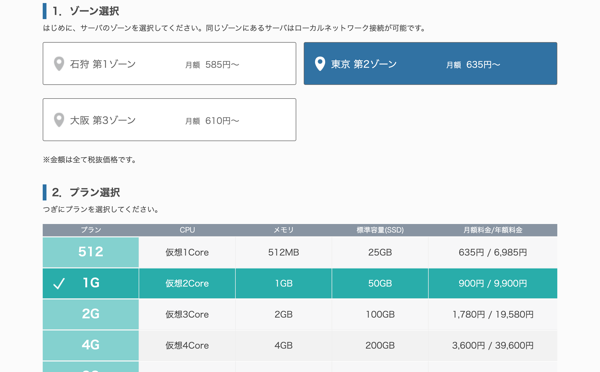Click the 635円 / 6,985円 price cell
600x372 pixels.
click(x=493, y=252)
